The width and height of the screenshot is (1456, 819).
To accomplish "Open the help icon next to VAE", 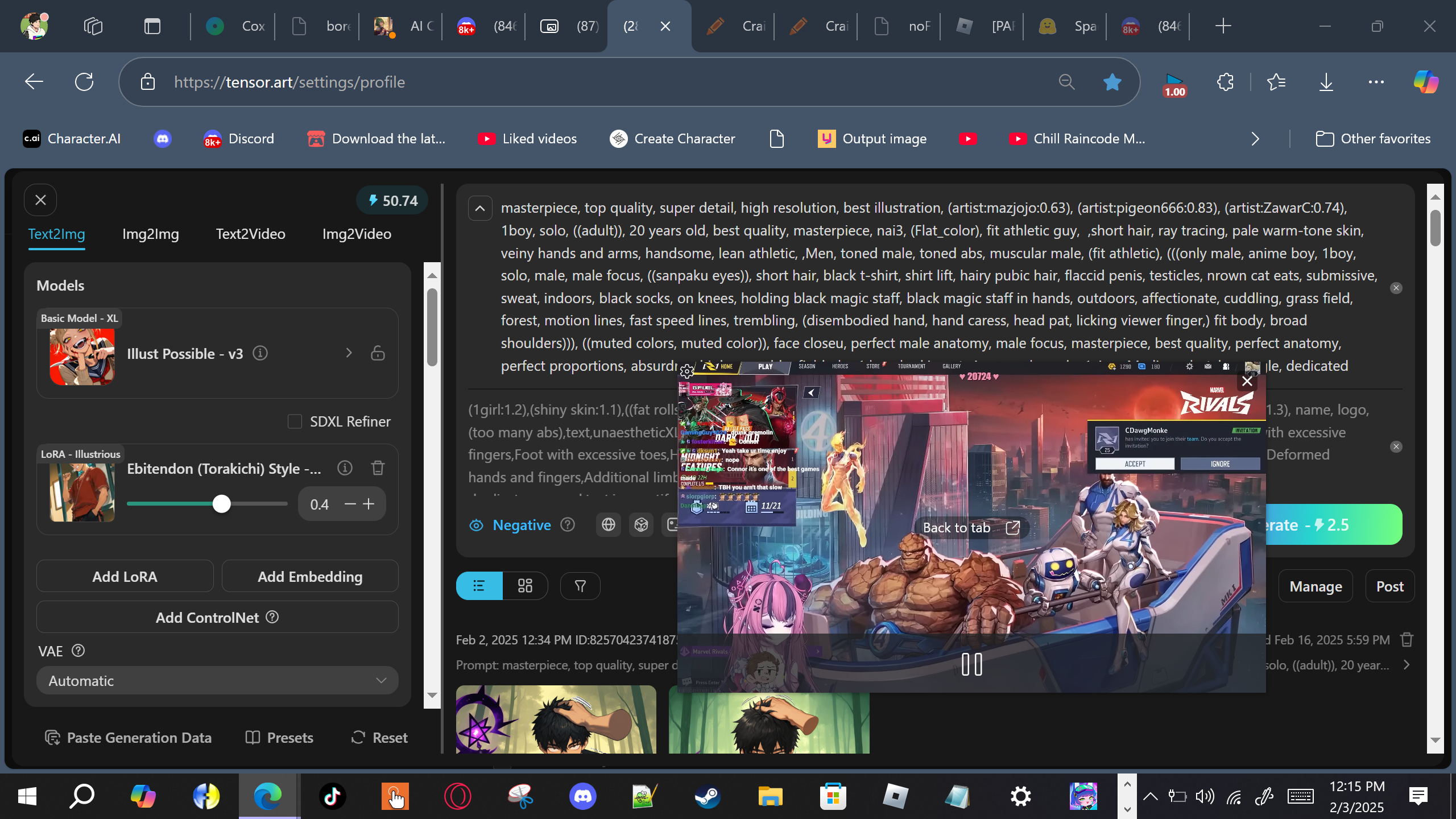I will [78, 651].
